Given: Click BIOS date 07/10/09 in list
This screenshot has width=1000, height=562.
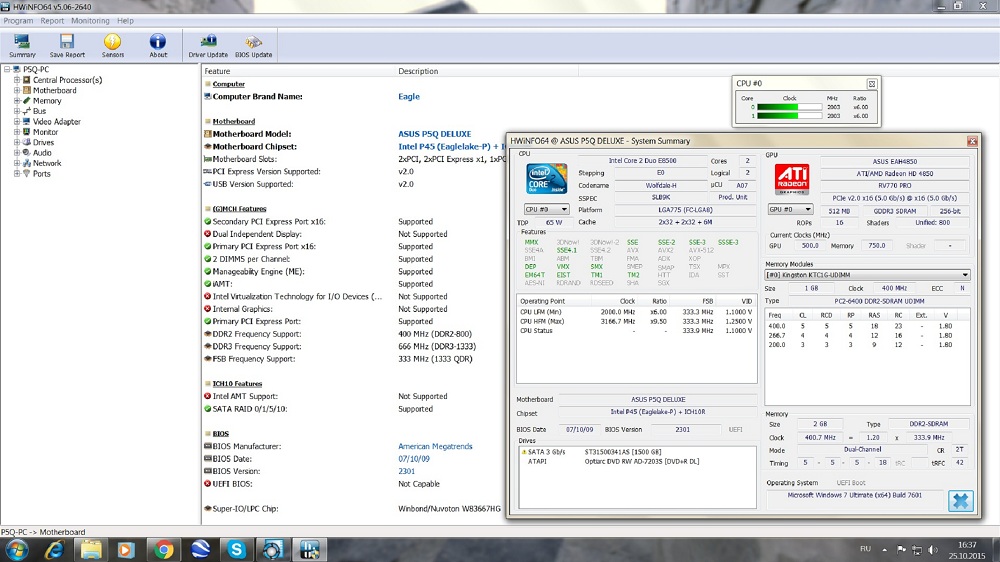Looking at the screenshot, I should click(414, 459).
